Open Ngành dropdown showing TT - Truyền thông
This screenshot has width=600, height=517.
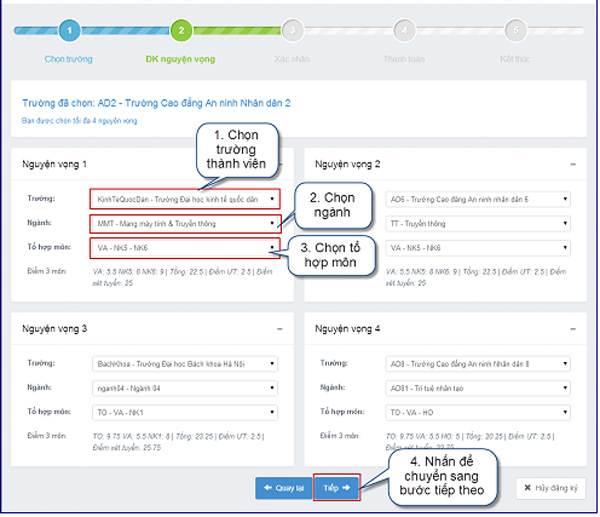pyautogui.click(x=478, y=222)
